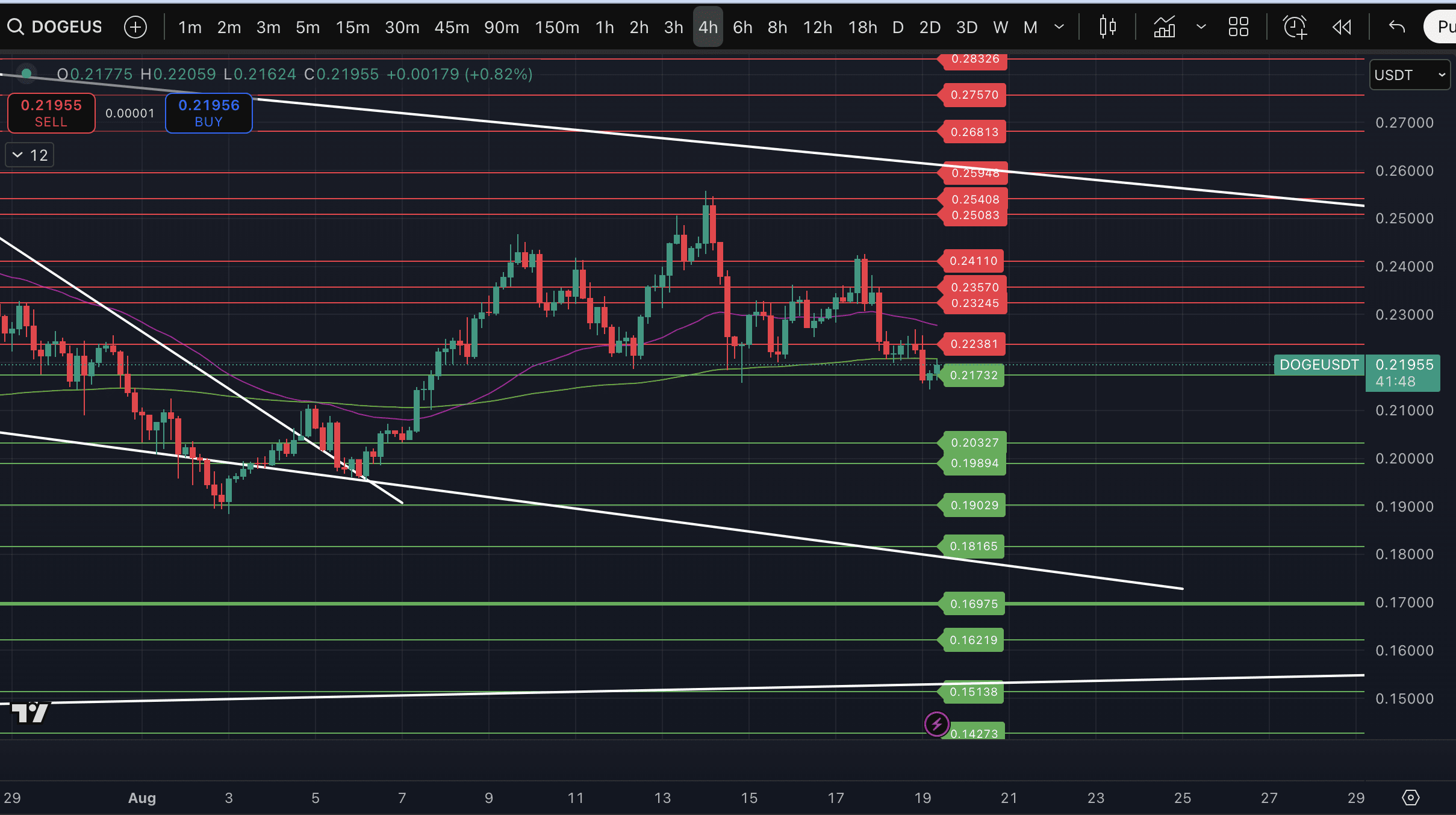Click the 0.21955 SELL button
The width and height of the screenshot is (1456, 815).
coord(51,113)
